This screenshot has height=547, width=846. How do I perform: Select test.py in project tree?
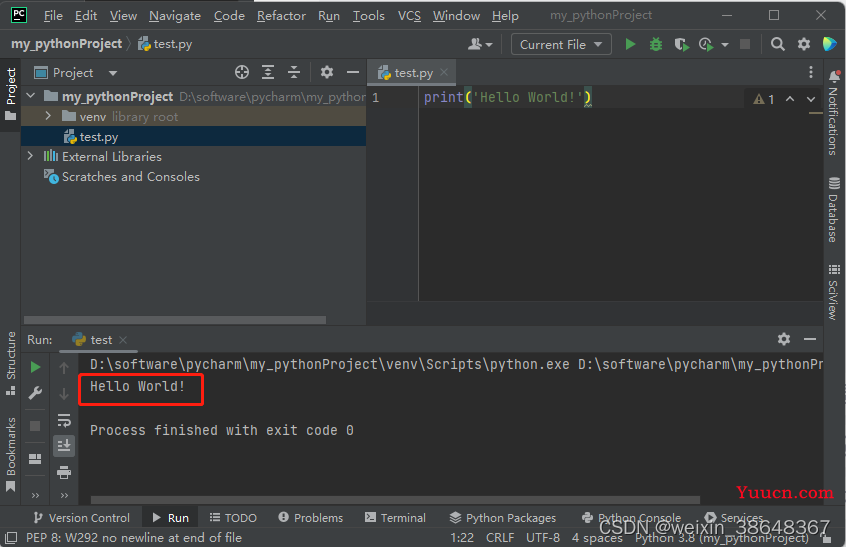tap(193, 136)
